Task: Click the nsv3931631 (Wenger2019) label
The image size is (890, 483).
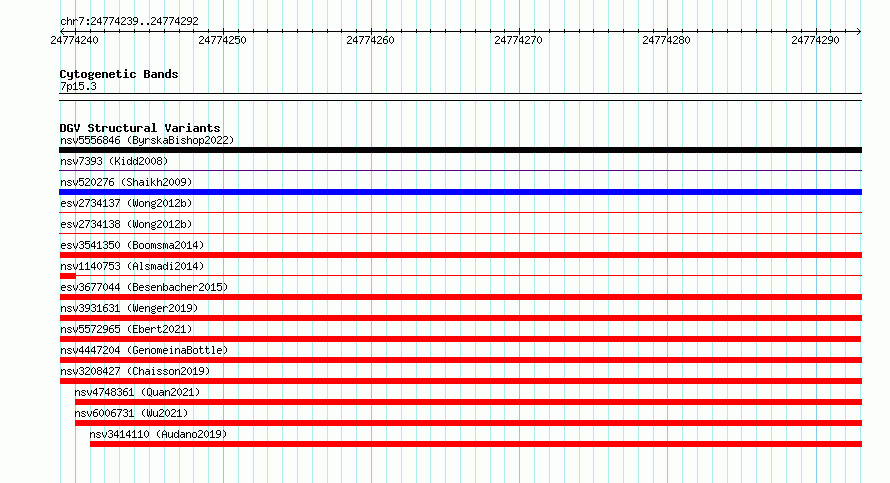Action: (x=129, y=308)
